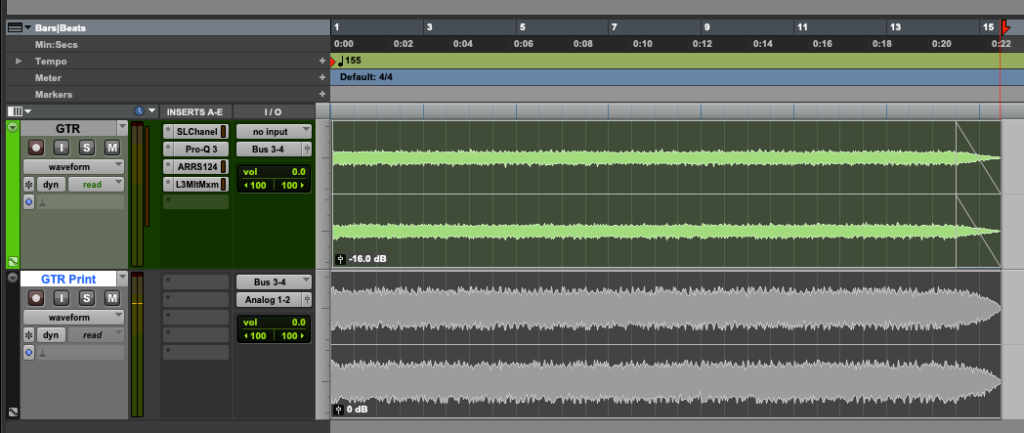Open the track column view selector icon

18,112
